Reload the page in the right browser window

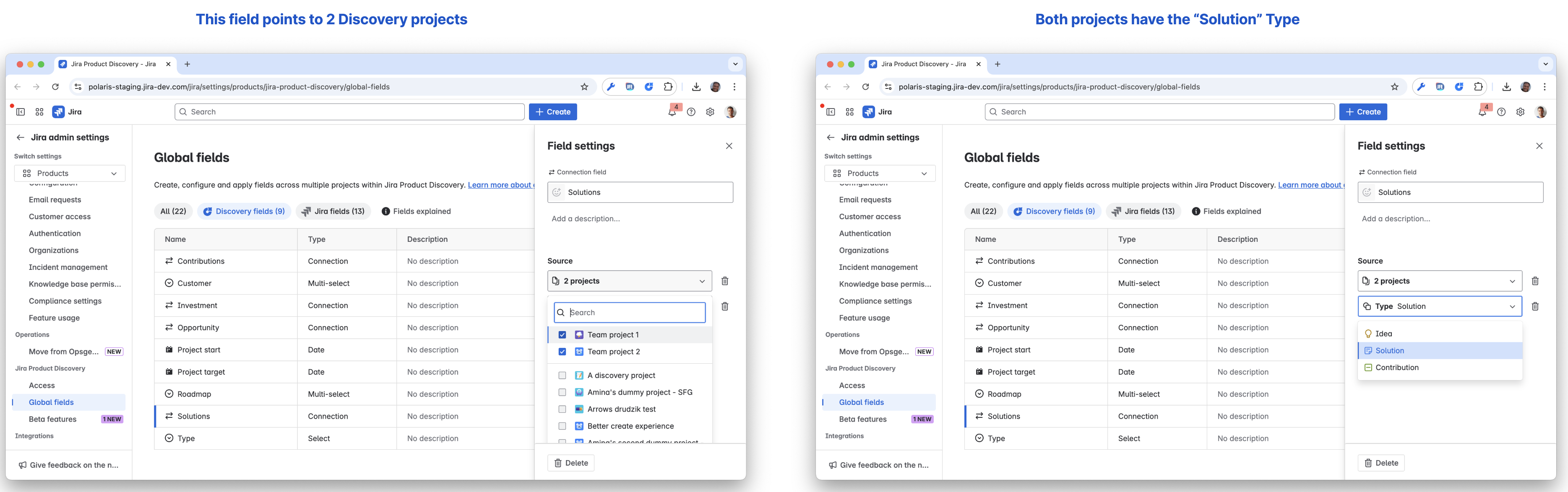pos(865,87)
